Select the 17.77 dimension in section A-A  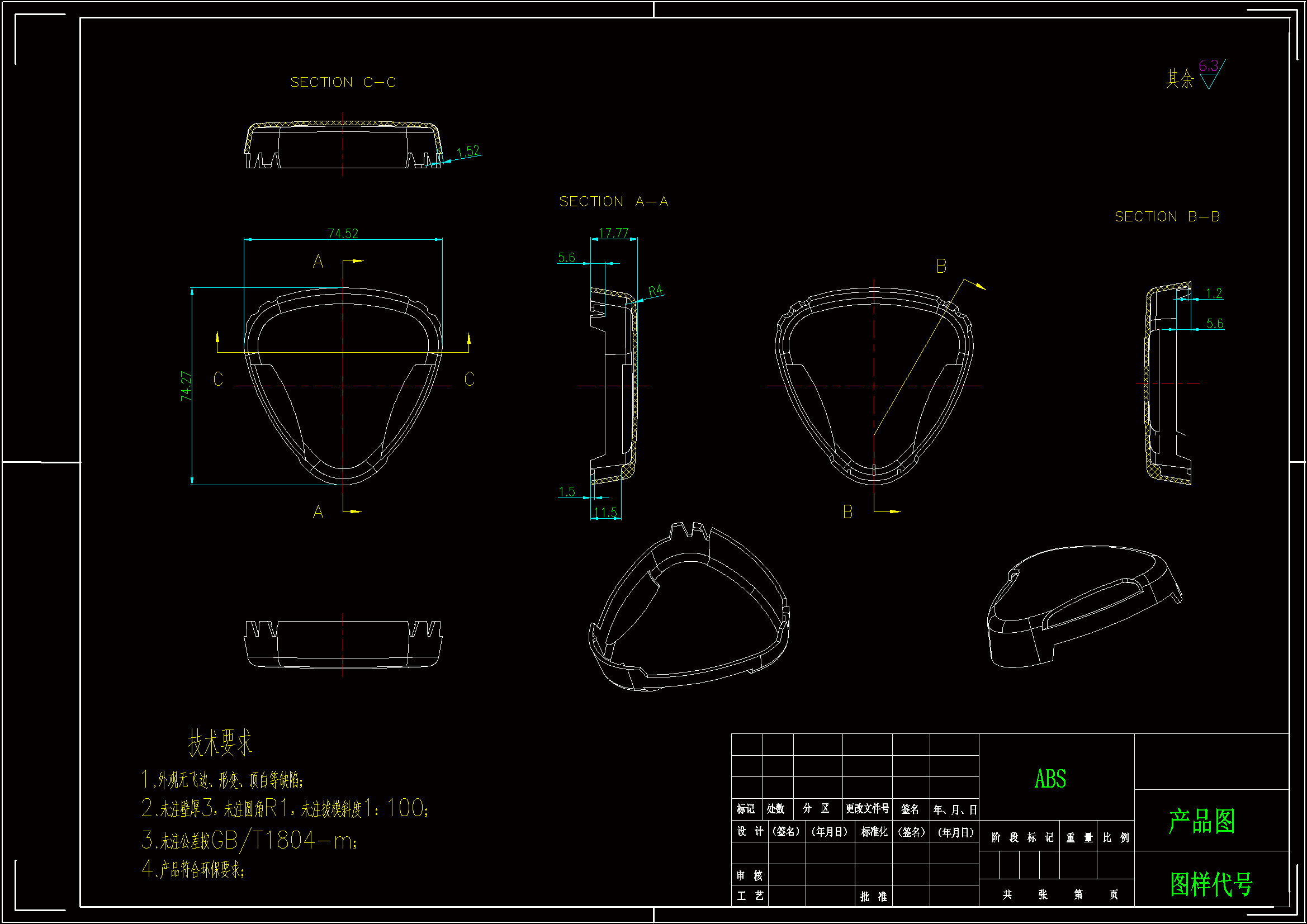614,233
